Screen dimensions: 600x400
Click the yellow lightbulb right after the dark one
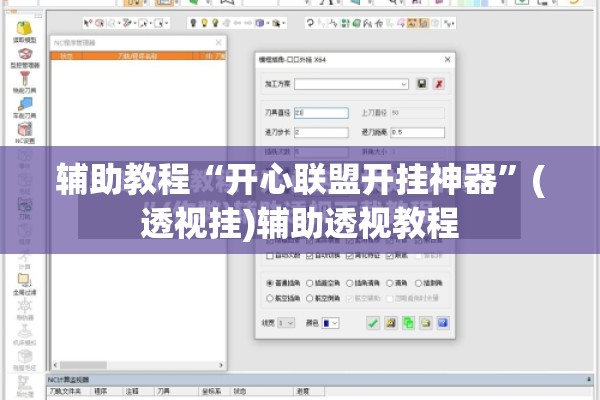click(204, 23)
